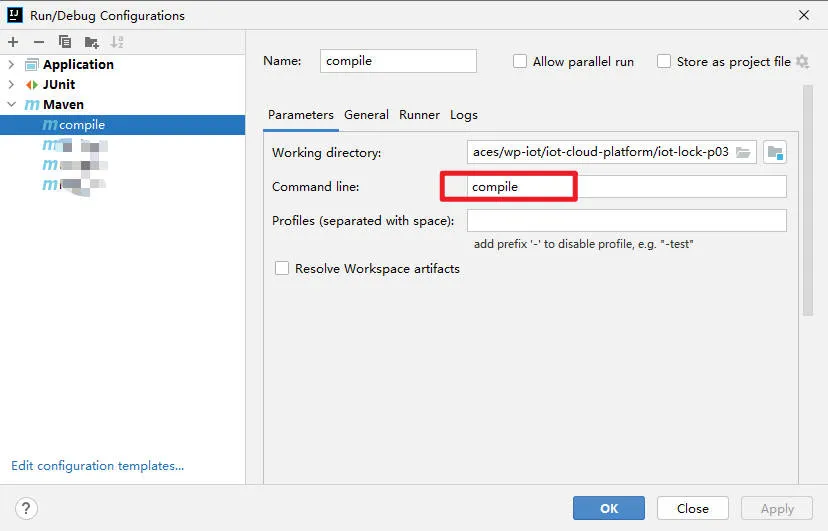The image size is (828, 531).
Task: Open the Runner tab
Action: 419,115
